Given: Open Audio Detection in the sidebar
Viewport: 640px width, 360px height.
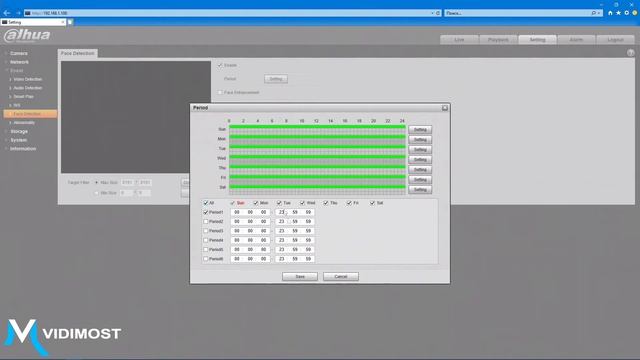Looking at the screenshot, I should pos(28,88).
